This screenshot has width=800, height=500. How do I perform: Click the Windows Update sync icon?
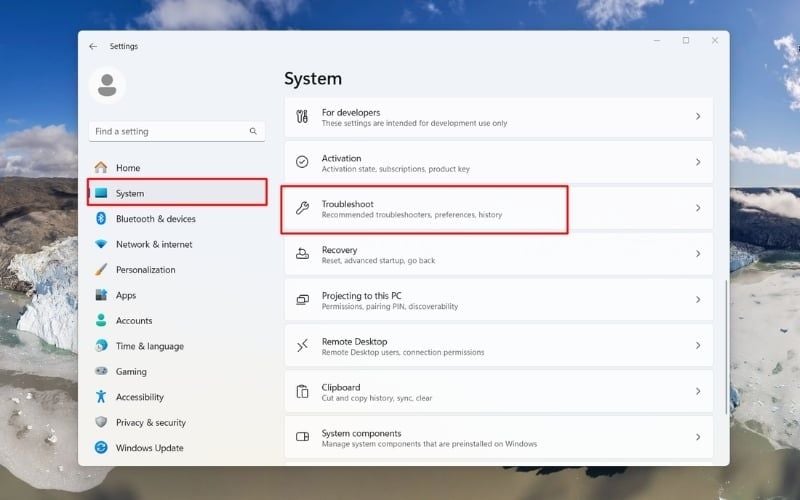point(101,447)
